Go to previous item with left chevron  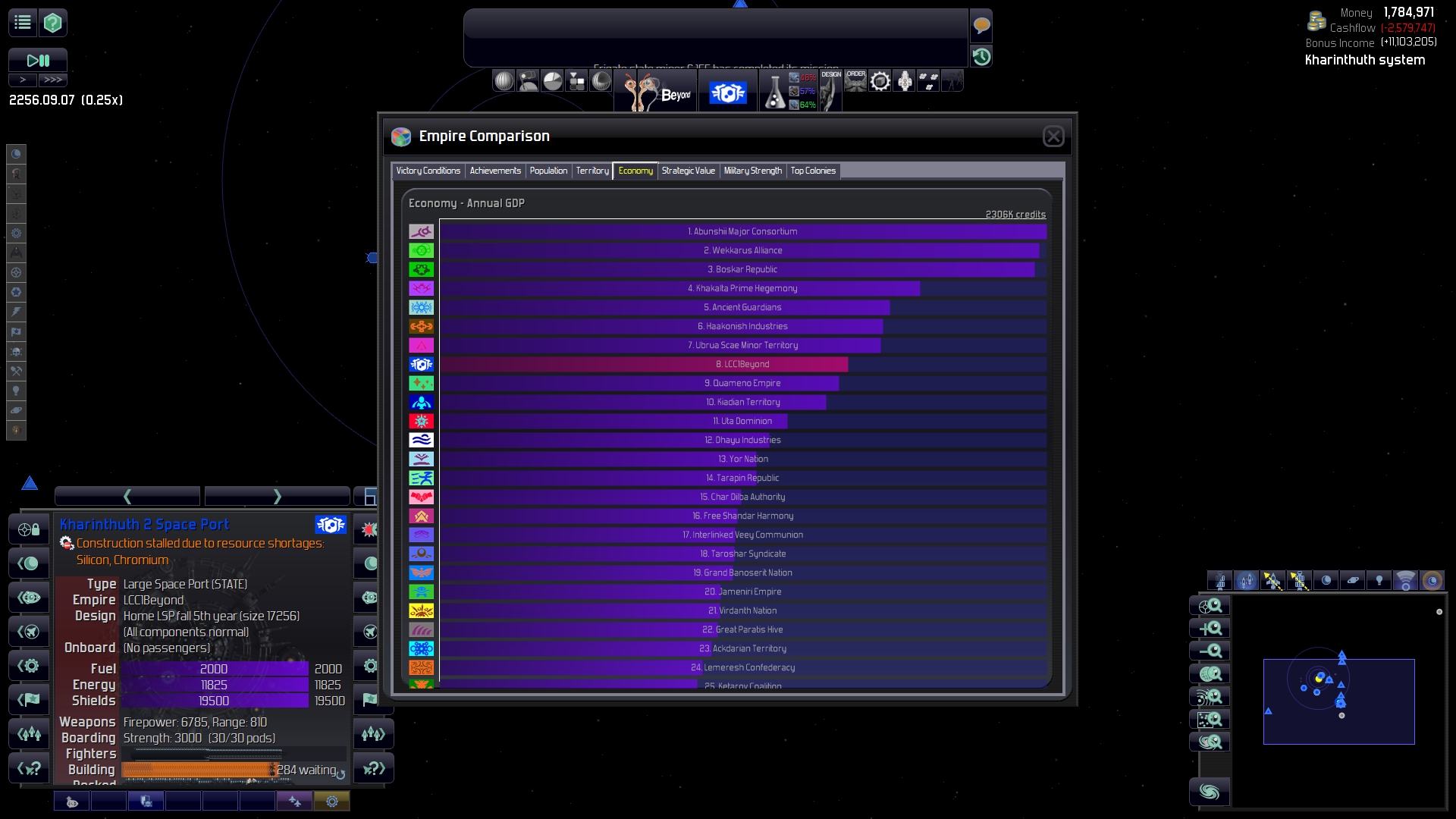(127, 497)
